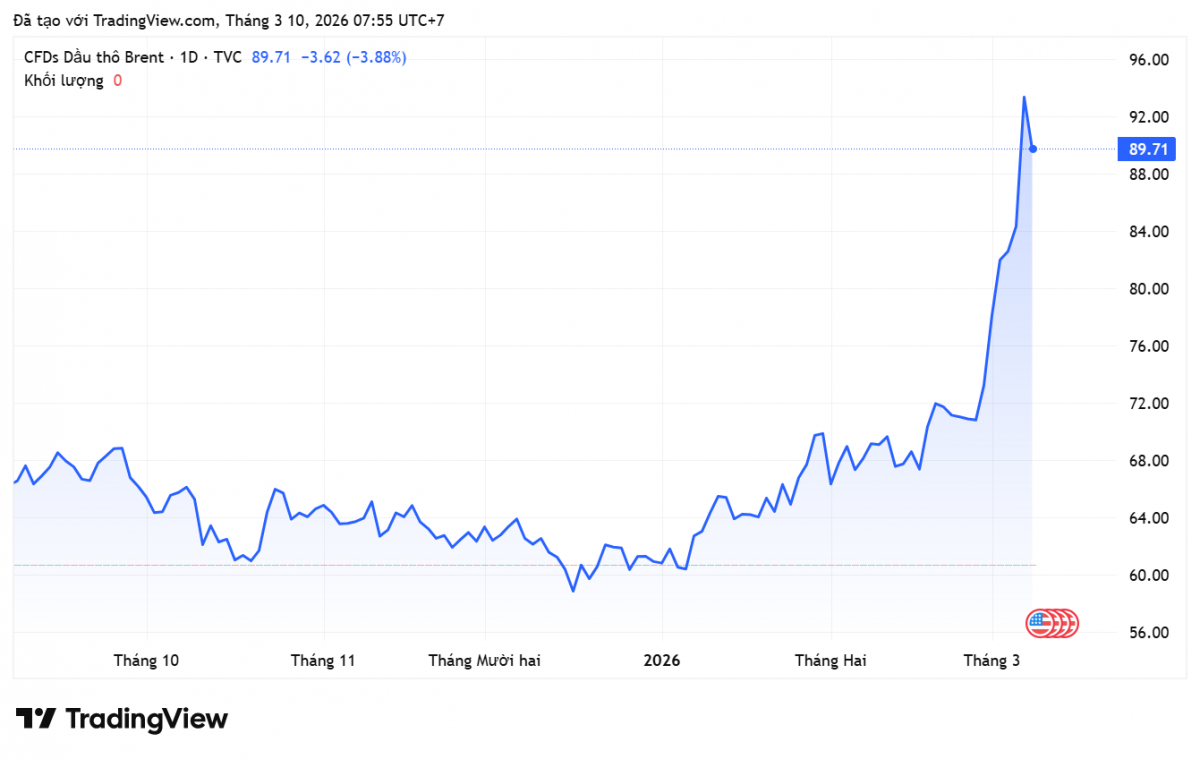Screen dimensions: 1200x759
Task: Click the TradingView logo icon
Action: (x=35, y=718)
